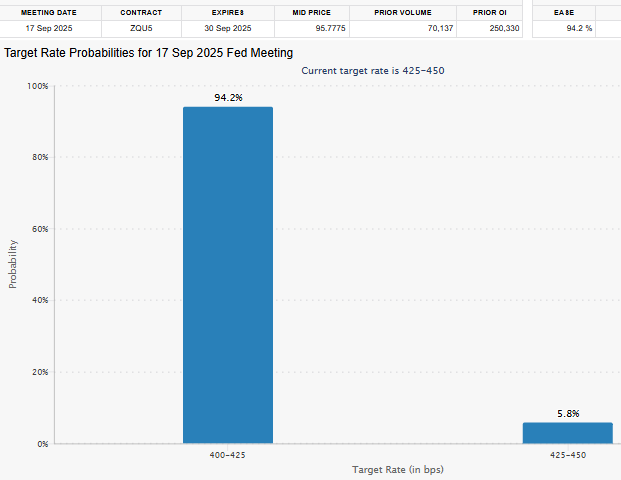Viewport: 621px width, 480px height.
Task: Click the 94.2% bar for 400-425
Action: pyautogui.click(x=228, y=275)
